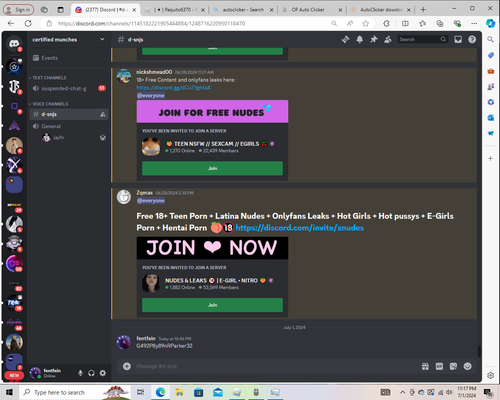
Task: Go back with the browser back arrow
Action: [x=11, y=23]
